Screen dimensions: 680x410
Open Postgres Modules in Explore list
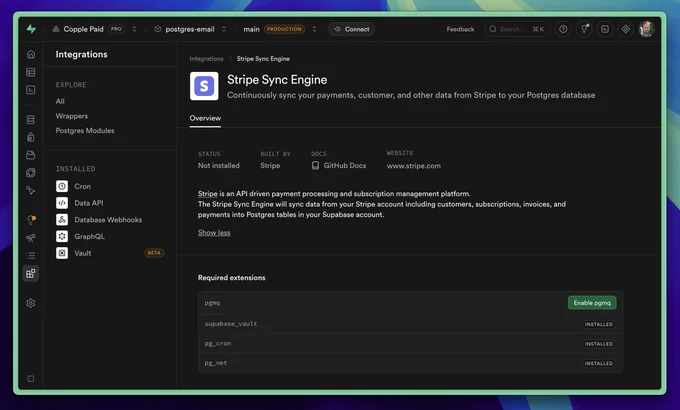[85, 131]
